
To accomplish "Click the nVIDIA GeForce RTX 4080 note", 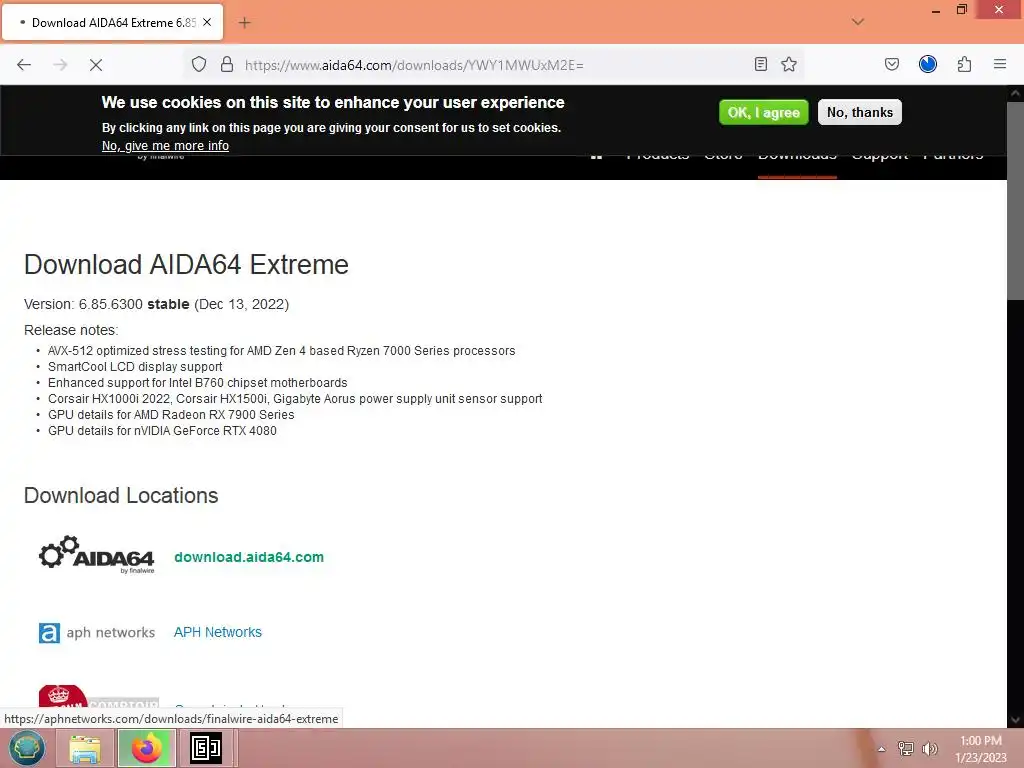I will [162, 430].
